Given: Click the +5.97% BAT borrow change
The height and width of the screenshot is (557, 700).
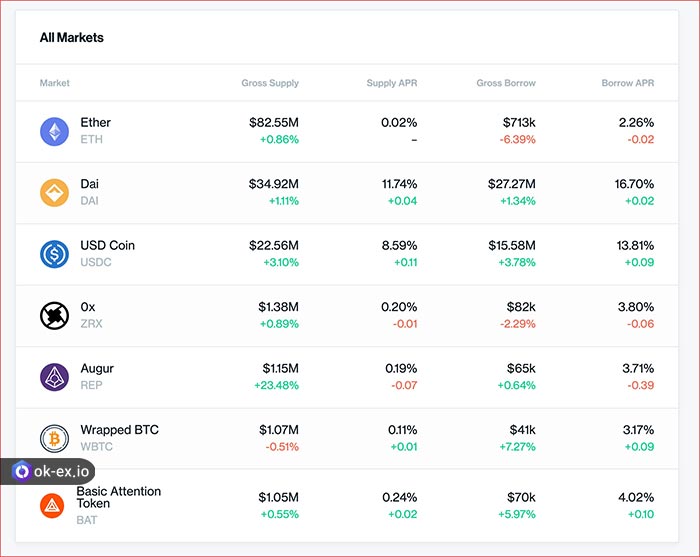Looking at the screenshot, I should (517, 514).
